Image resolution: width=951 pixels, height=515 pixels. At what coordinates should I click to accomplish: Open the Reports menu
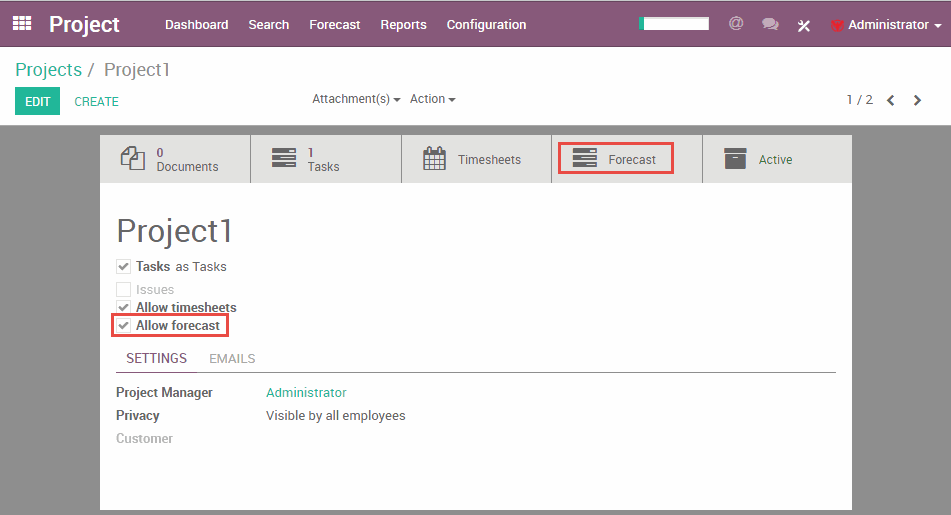coord(403,25)
